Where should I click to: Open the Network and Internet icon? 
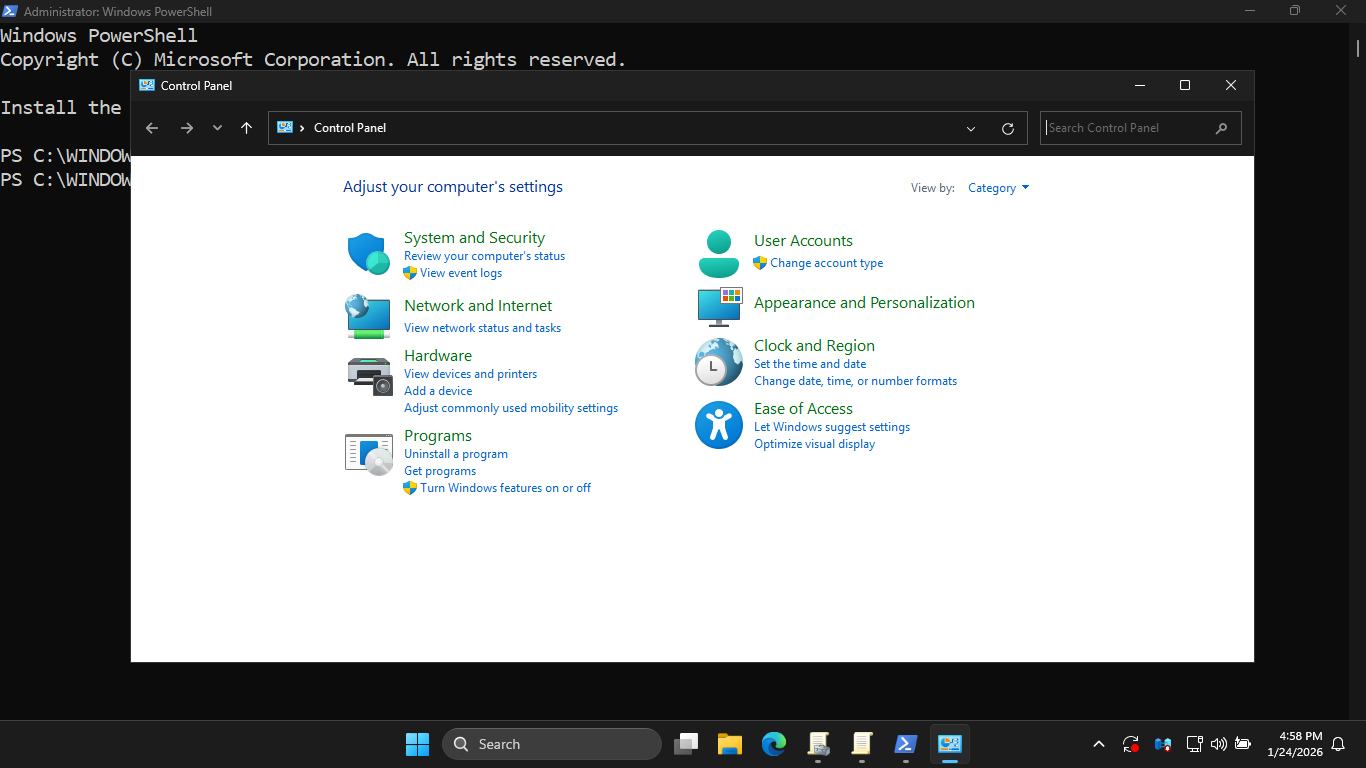tap(368, 316)
